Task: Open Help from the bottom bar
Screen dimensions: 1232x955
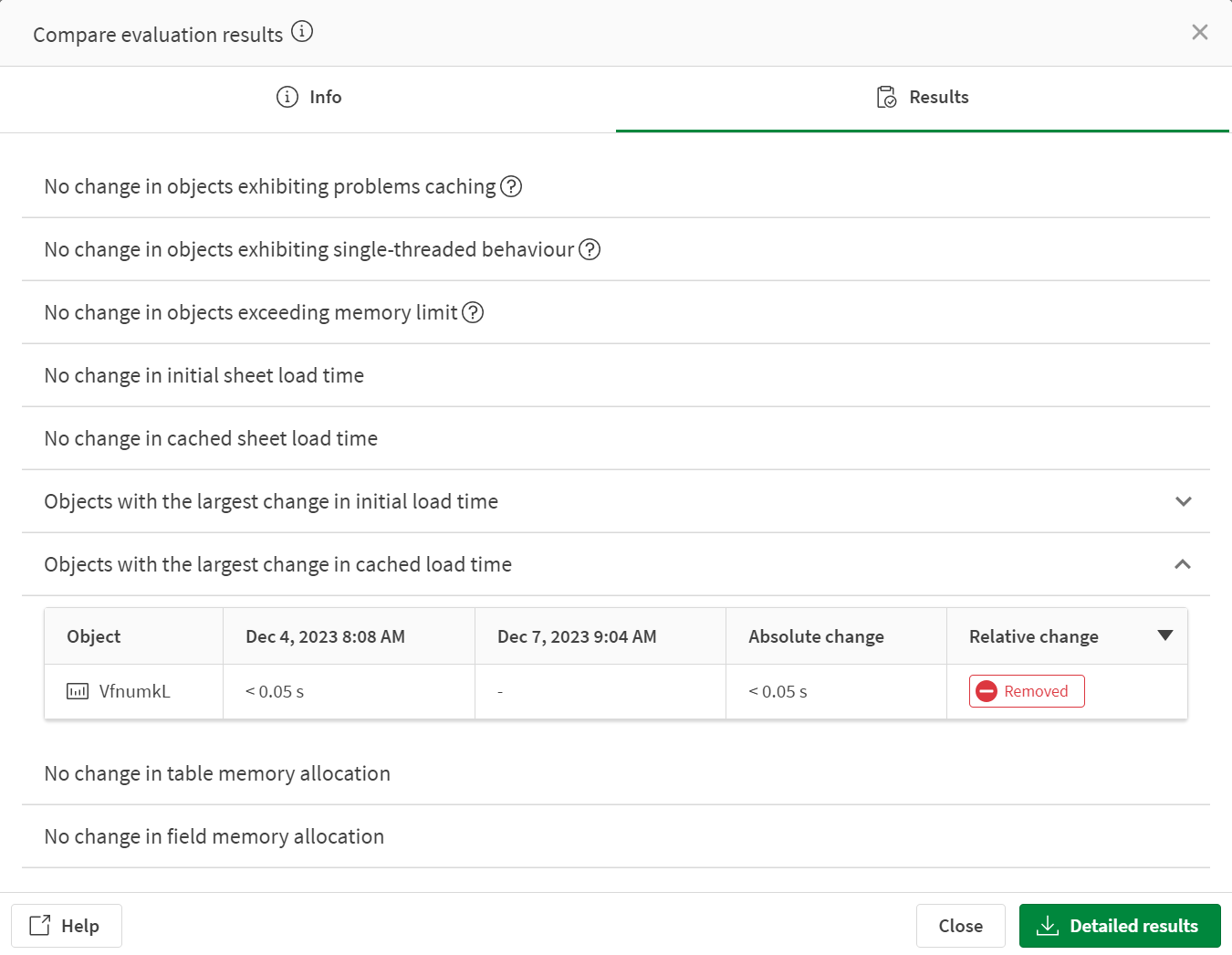Action: (x=66, y=925)
